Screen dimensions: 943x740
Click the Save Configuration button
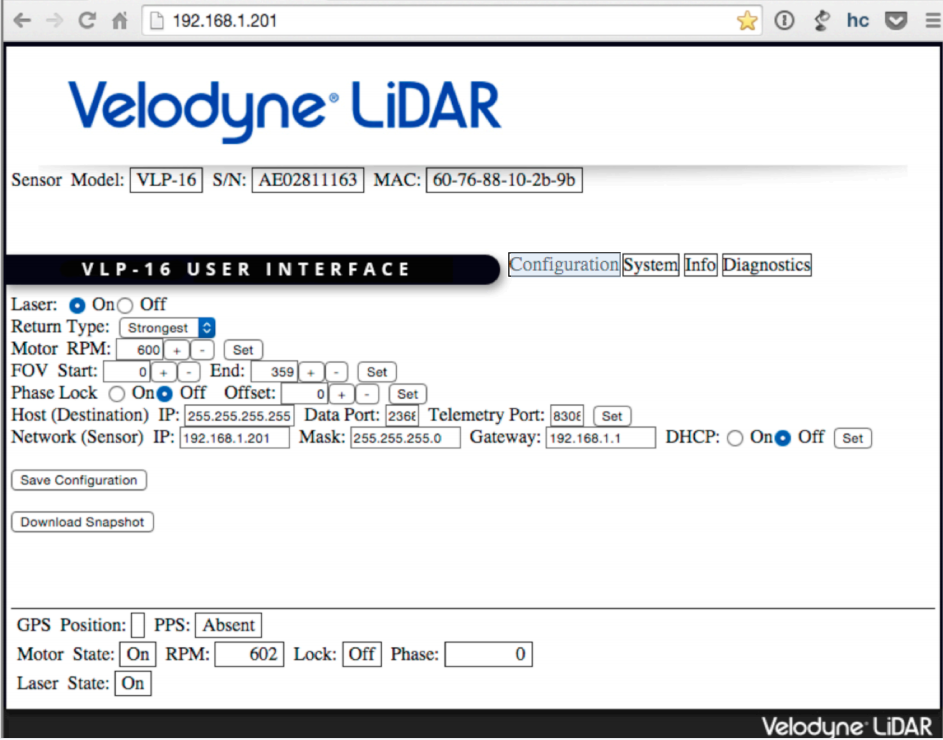[79, 480]
